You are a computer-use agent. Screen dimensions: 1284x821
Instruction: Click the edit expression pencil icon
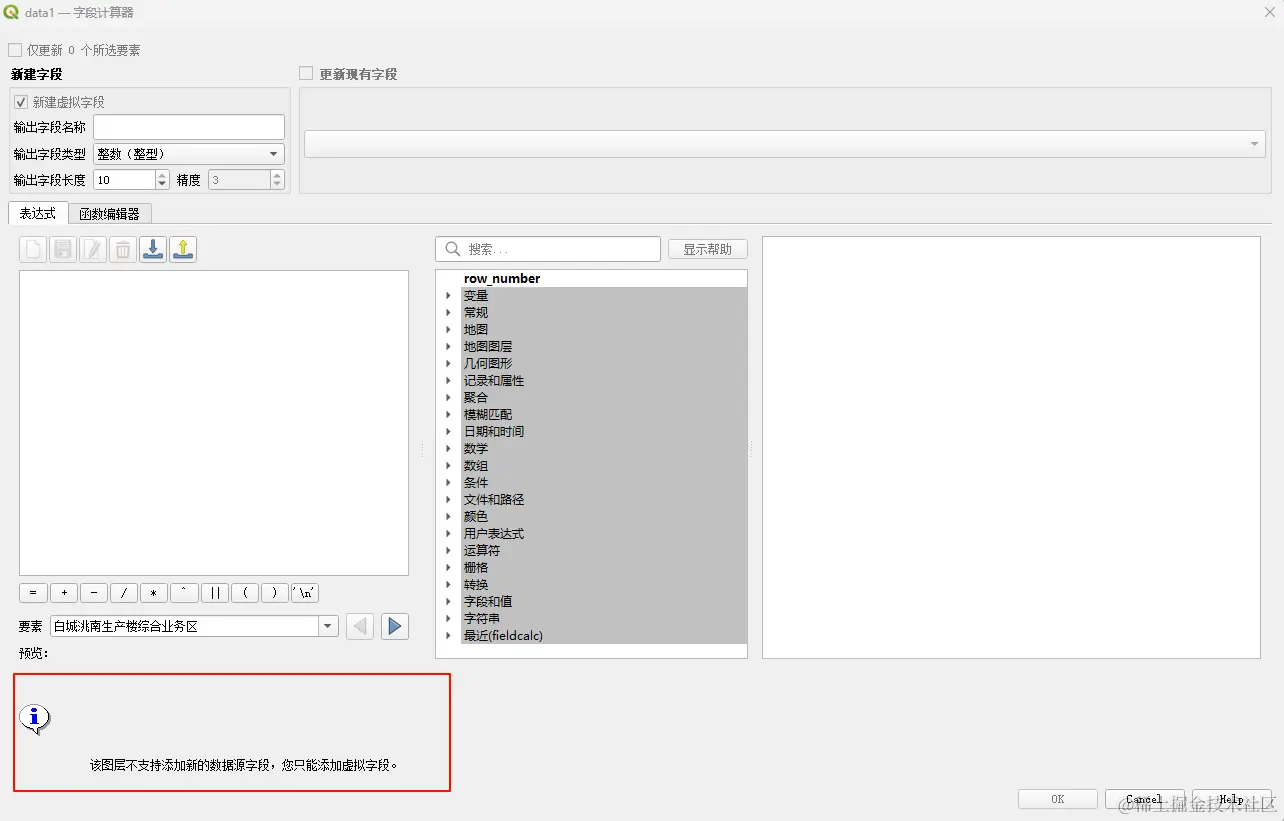point(93,250)
